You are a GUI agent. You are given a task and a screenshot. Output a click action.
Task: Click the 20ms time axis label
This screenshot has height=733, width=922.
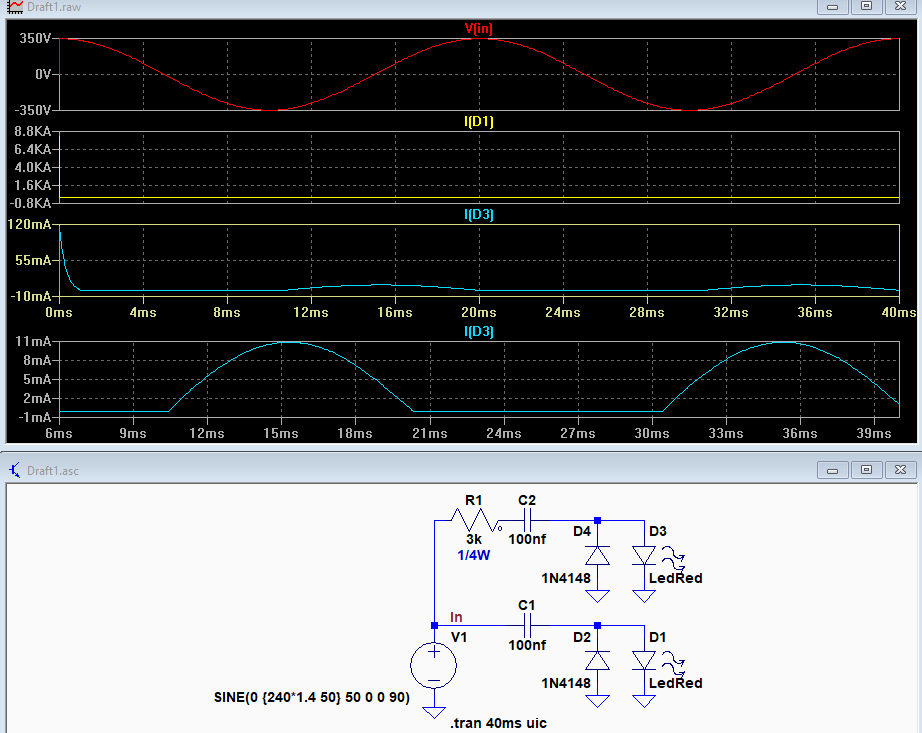pos(479,312)
